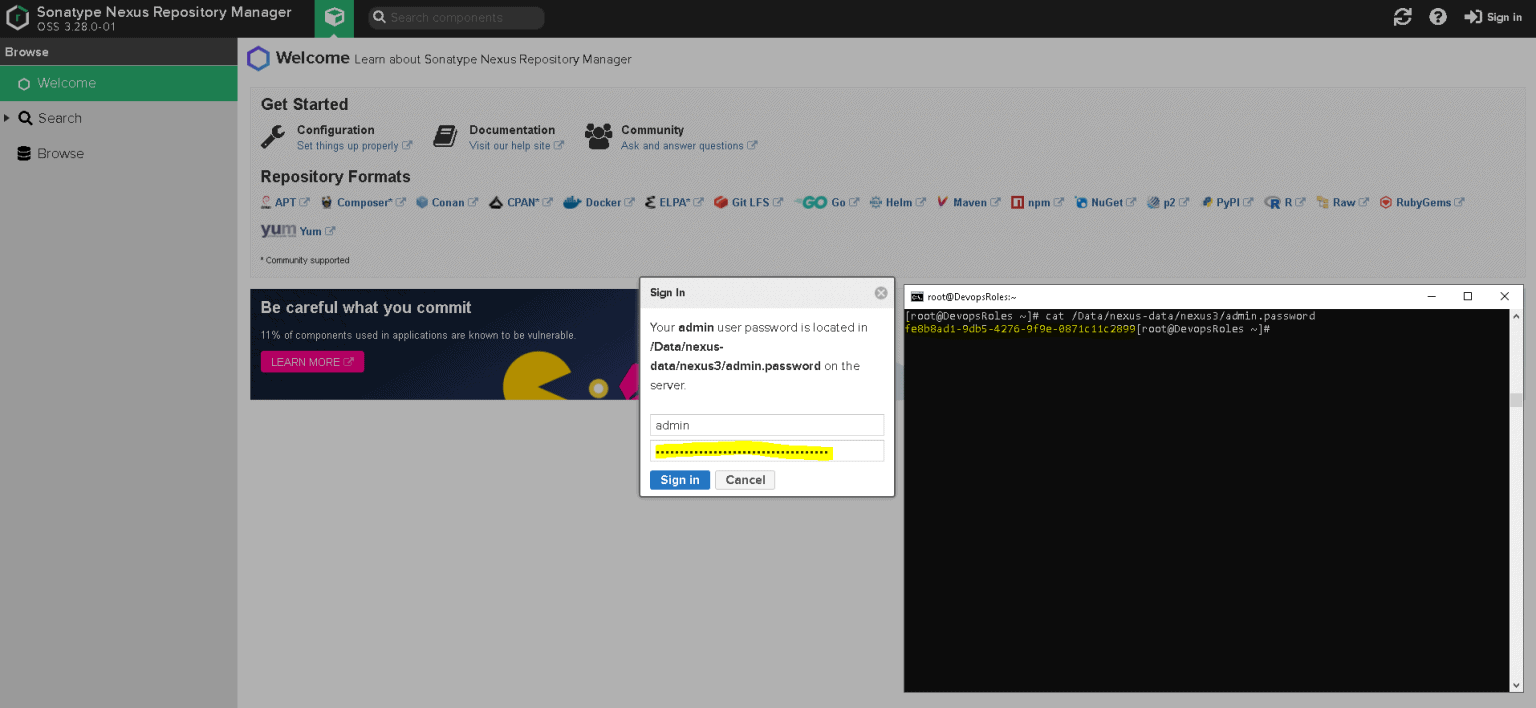Click the LEARN MORE button
The width and height of the screenshot is (1536, 708).
point(312,361)
